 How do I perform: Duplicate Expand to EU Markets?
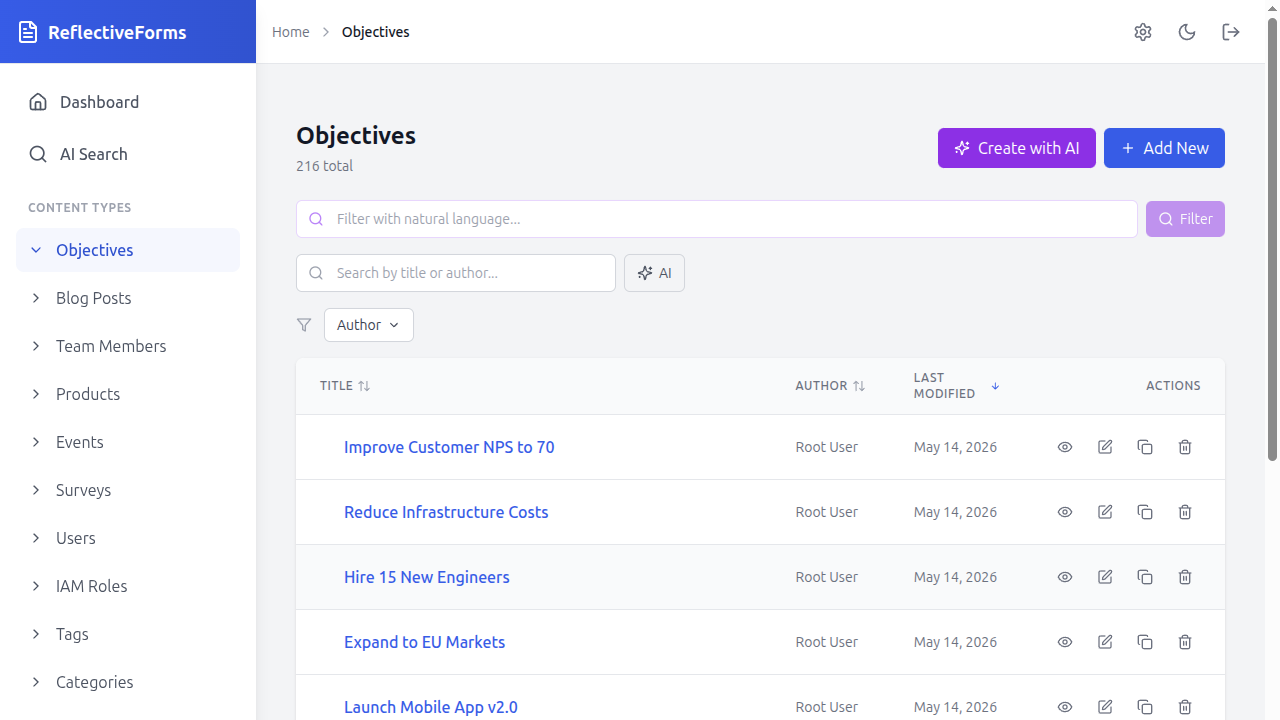pyautogui.click(x=1145, y=642)
